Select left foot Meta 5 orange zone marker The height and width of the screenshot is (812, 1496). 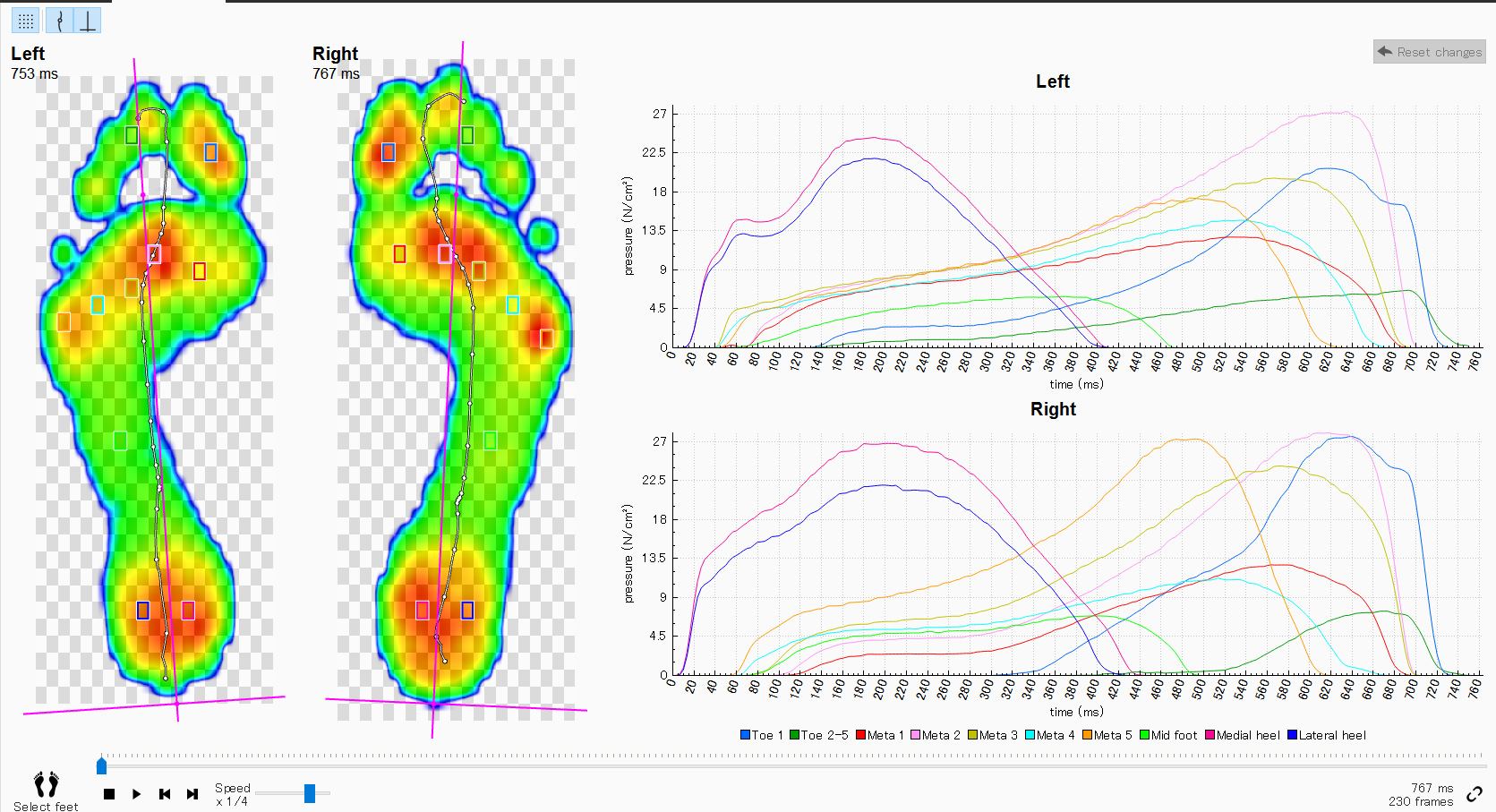coord(64,322)
